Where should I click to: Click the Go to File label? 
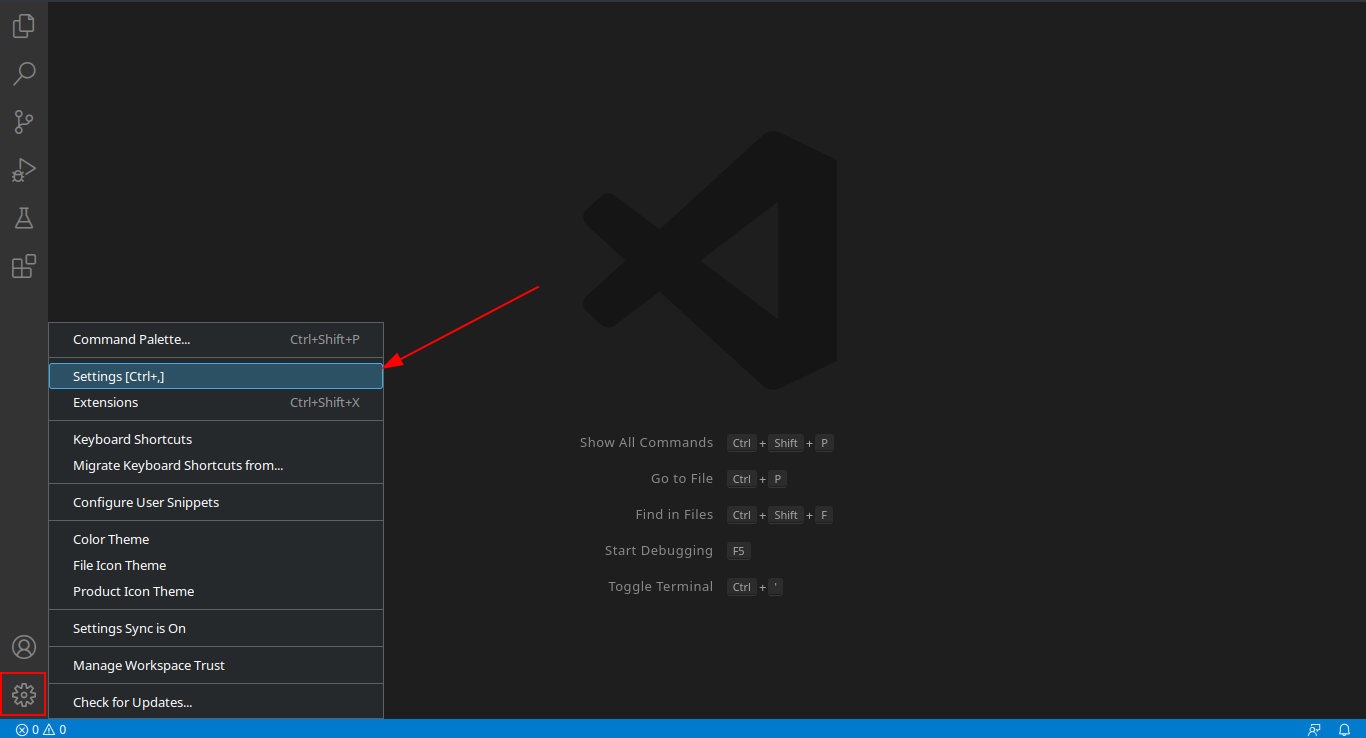coord(682,478)
